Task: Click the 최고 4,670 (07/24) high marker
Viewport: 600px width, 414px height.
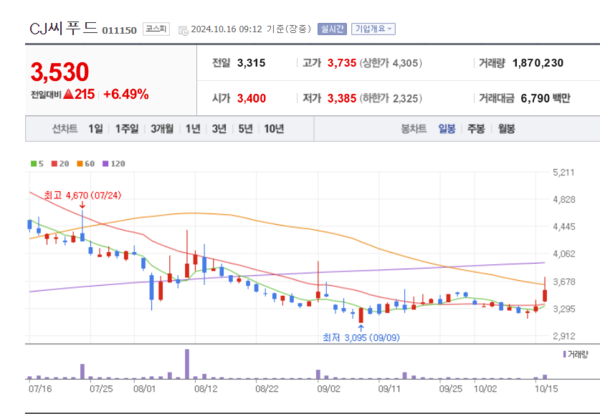Action: click(83, 196)
